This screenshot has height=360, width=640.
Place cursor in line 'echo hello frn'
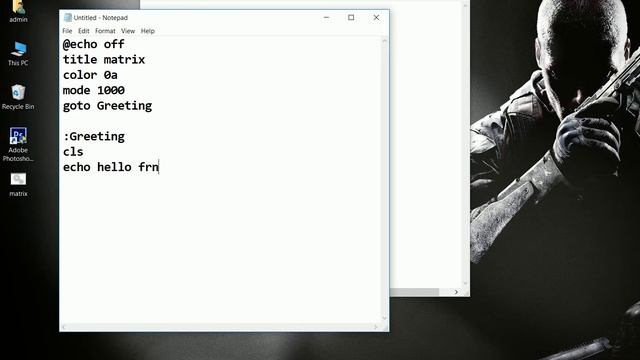coord(111,167)
